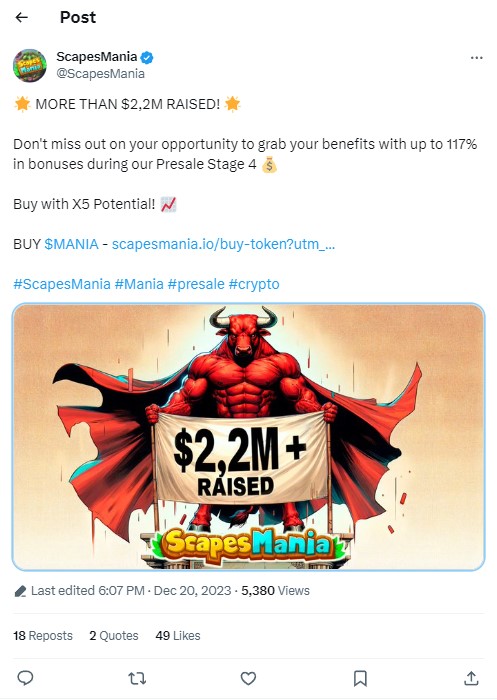Open the $MANIA cashtag link
This screenshot has height=700, width=497.
[x=71, y=244]
